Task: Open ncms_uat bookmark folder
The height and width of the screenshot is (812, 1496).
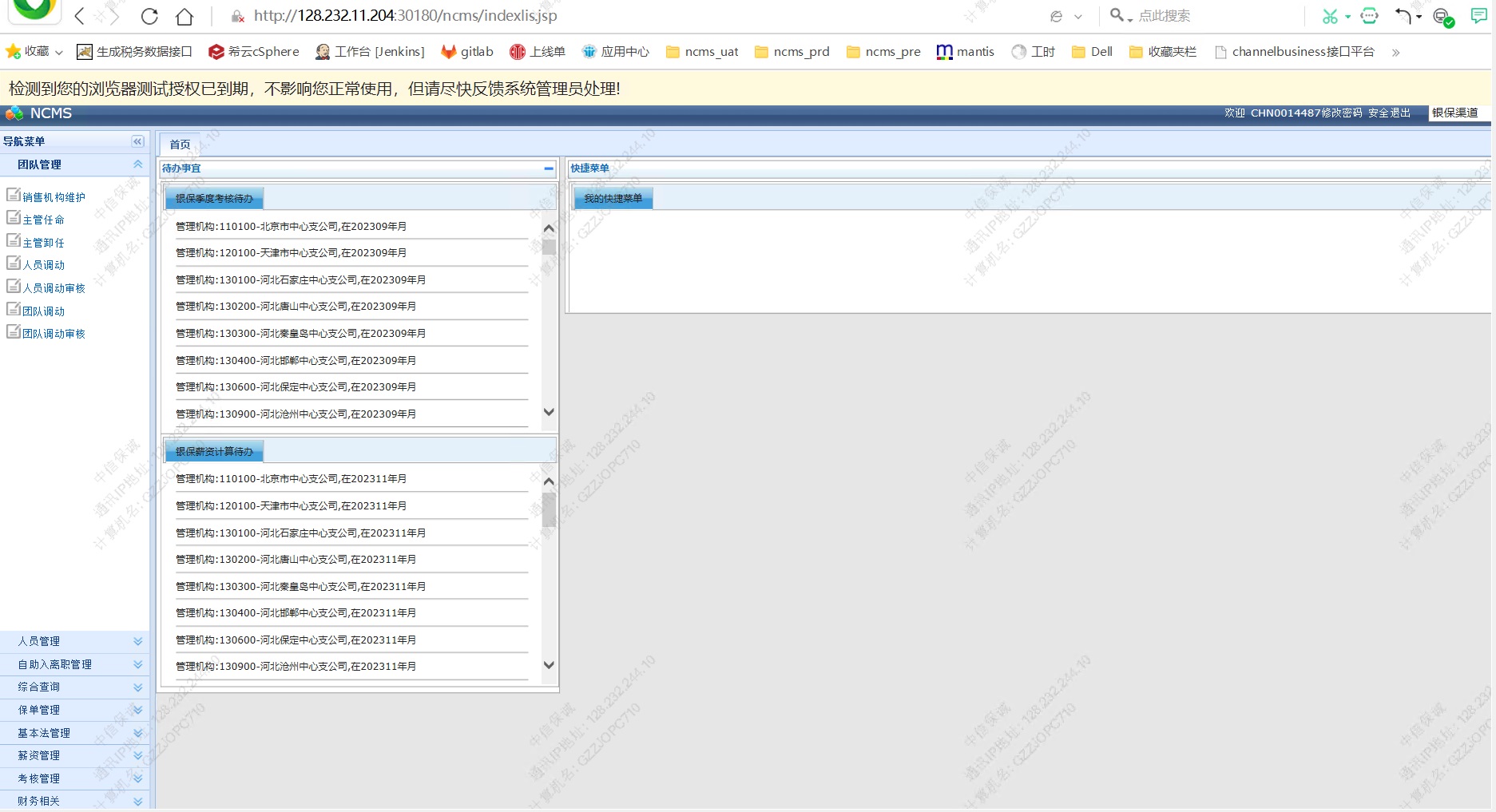Action: click(x=702, y=52)
